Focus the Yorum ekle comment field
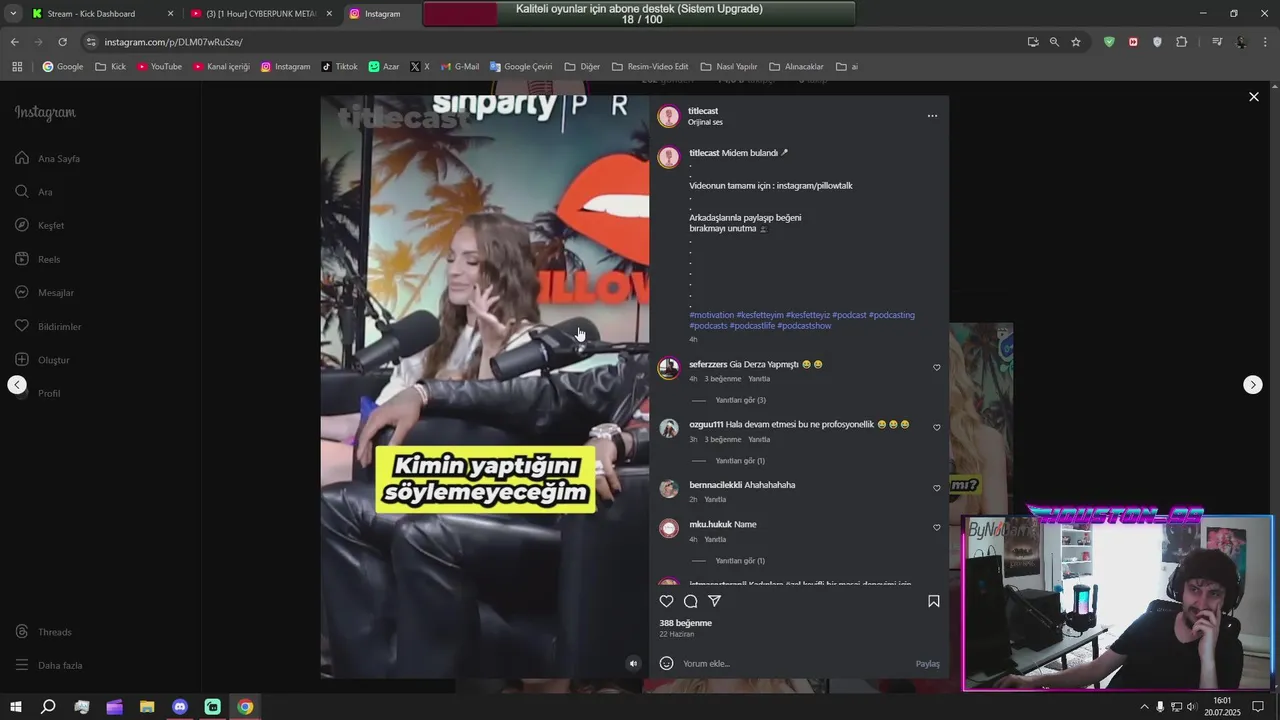The height and width of the screenshot is (720, 1280). 795,664
